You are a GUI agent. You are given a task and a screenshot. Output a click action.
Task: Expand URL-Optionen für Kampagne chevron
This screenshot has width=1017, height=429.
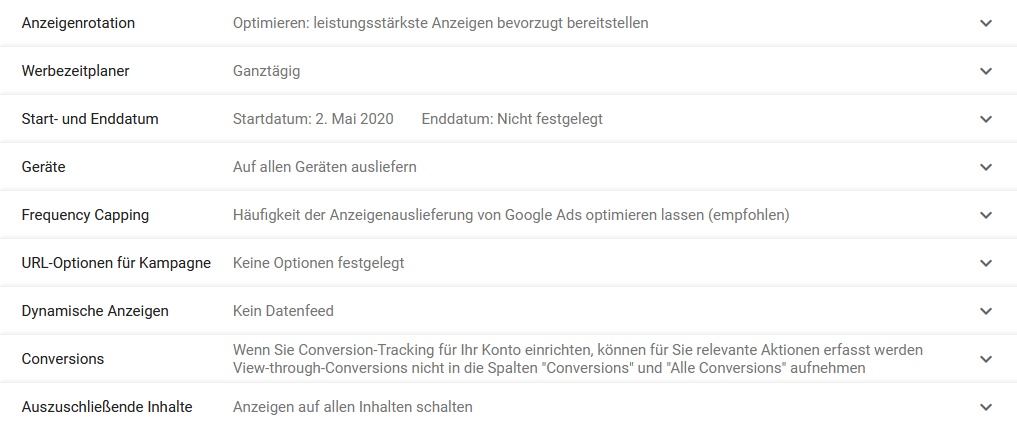coord(986,263)
